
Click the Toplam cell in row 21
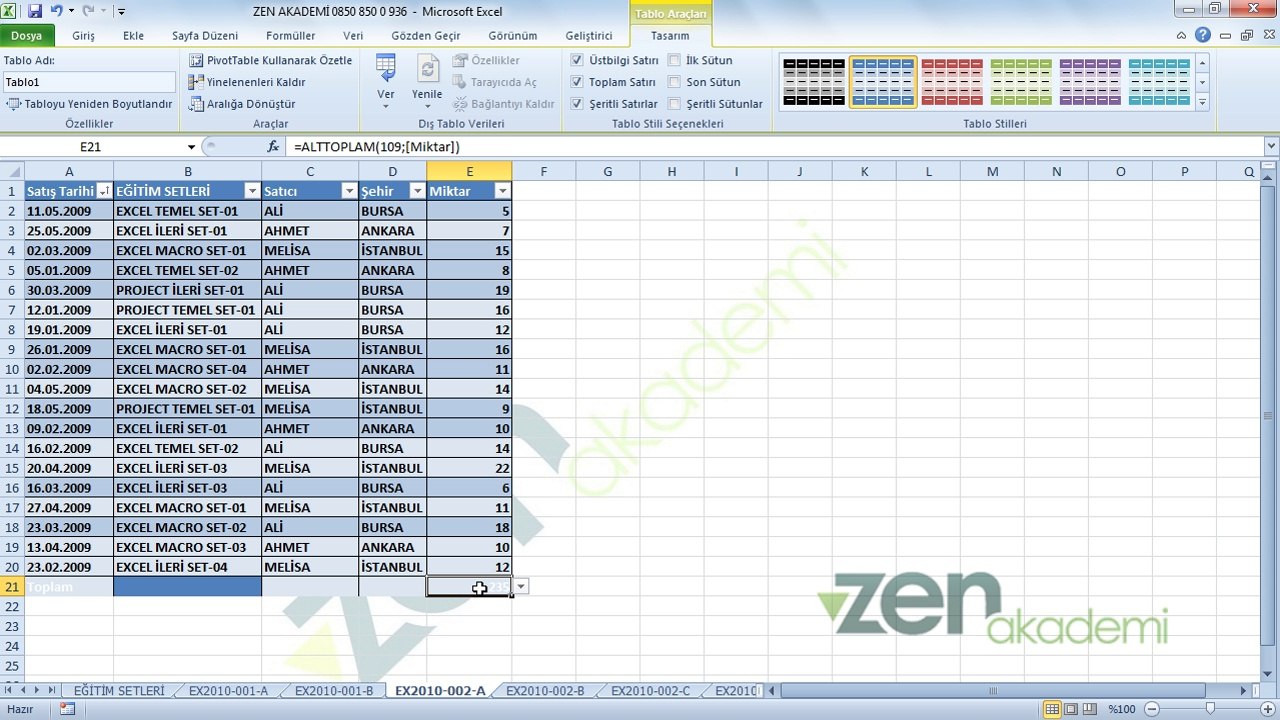coord(69,587)
